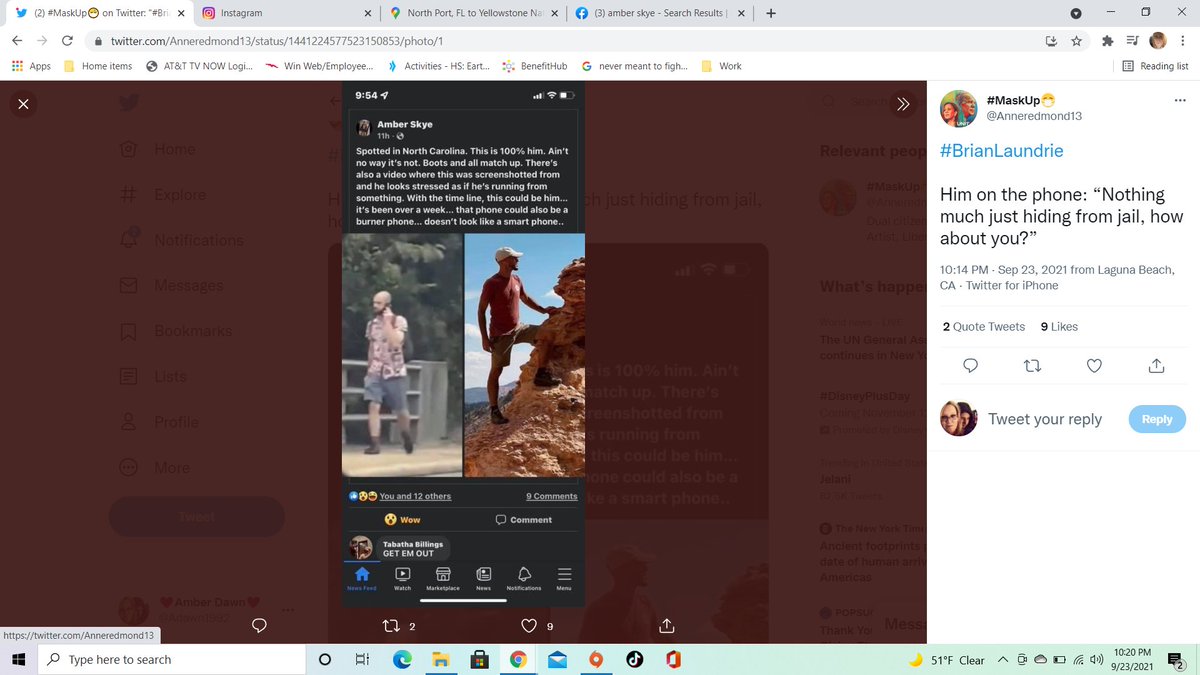
Task: Open a new browser tab with the plus button
Action: (x=770, y=13)
